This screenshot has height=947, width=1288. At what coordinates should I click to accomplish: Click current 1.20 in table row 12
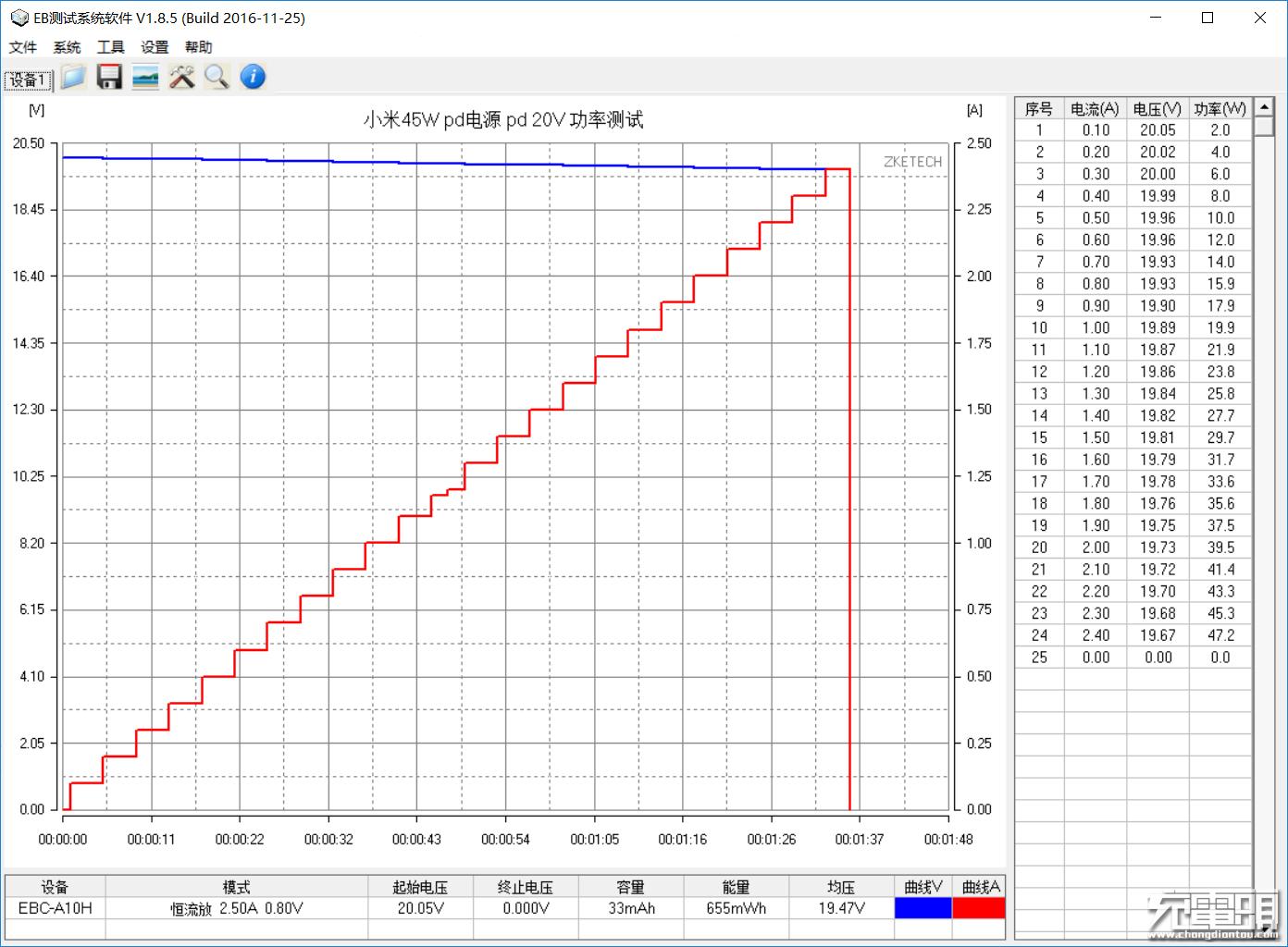1096,372
